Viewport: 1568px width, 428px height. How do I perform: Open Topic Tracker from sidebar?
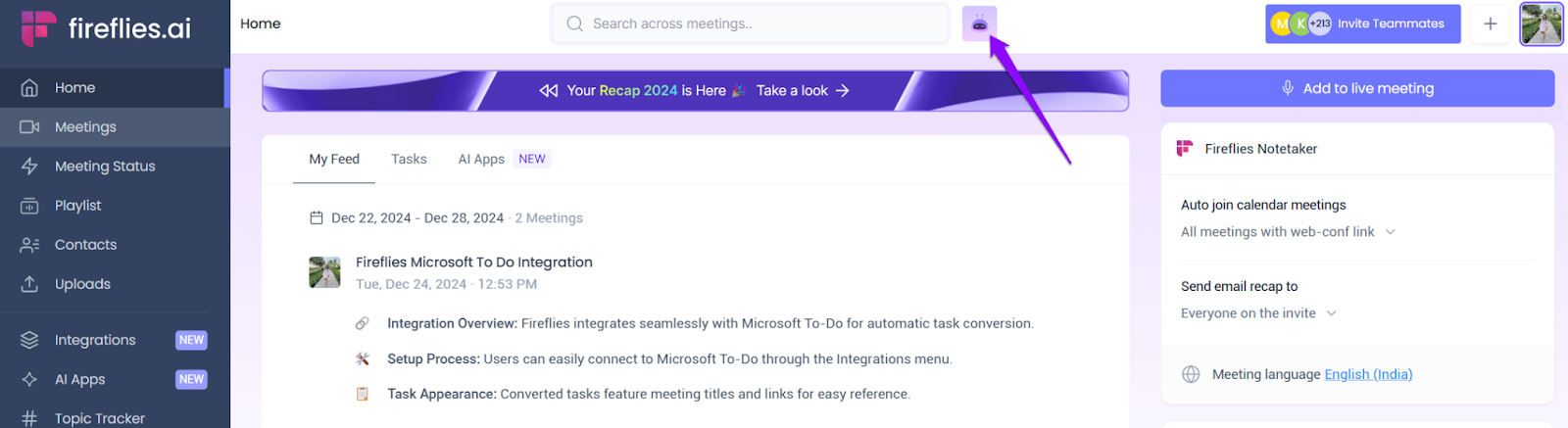[x=99, y=418]
